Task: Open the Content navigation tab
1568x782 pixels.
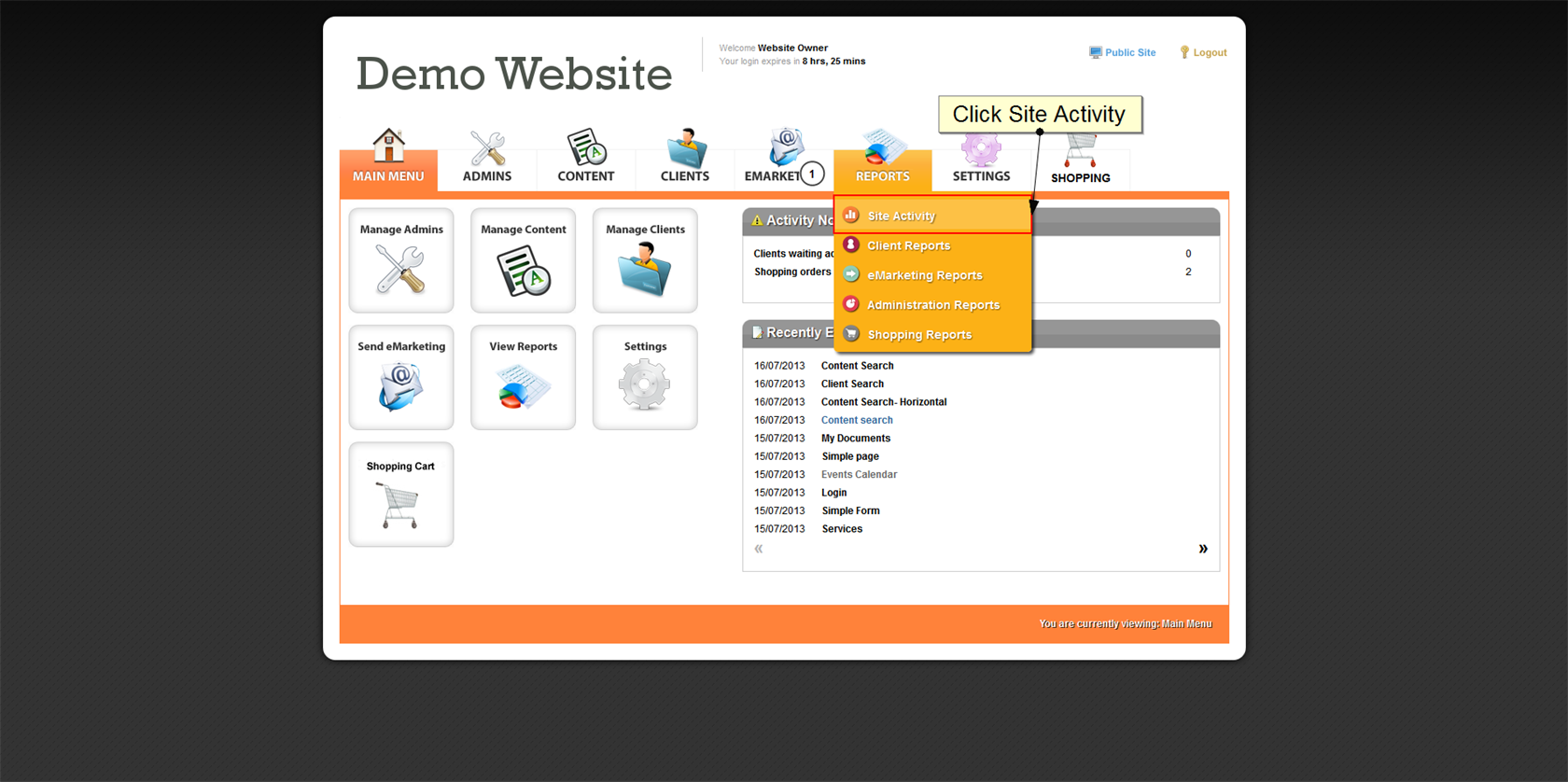Action: (x=585, y=161)
